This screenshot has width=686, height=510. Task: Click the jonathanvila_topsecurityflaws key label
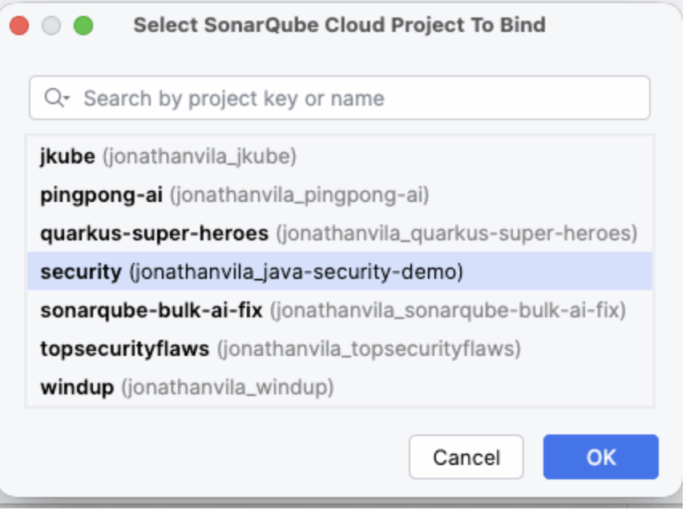click(369, 348)
